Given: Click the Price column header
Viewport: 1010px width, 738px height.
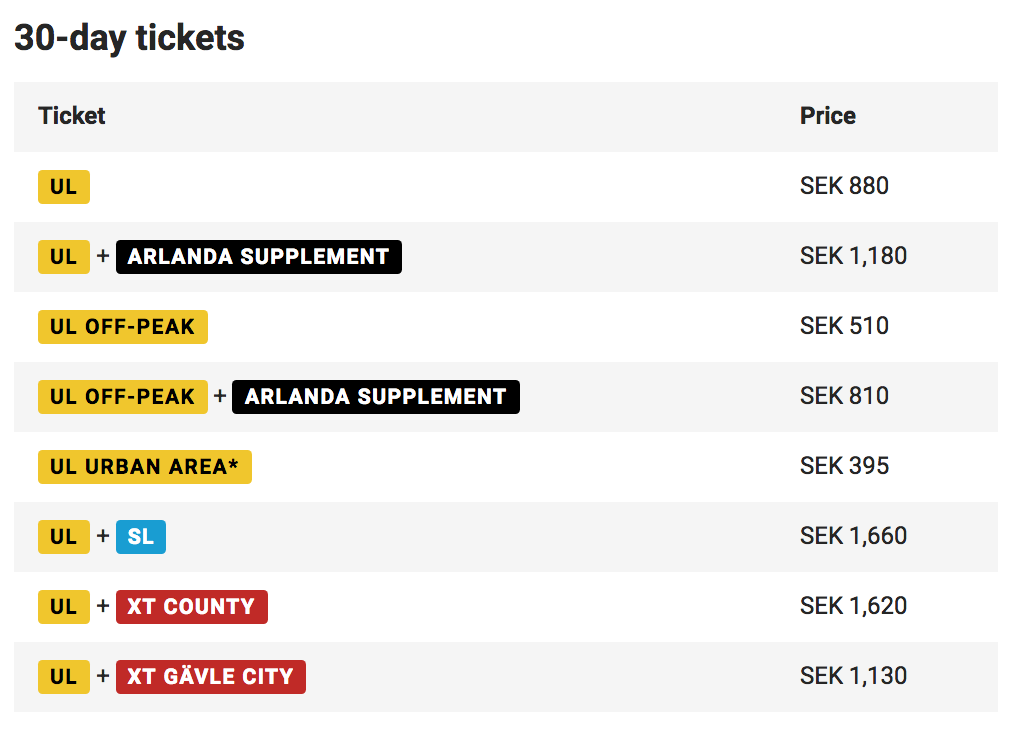Looking at the screenshot, I should (x=827, y=116).
